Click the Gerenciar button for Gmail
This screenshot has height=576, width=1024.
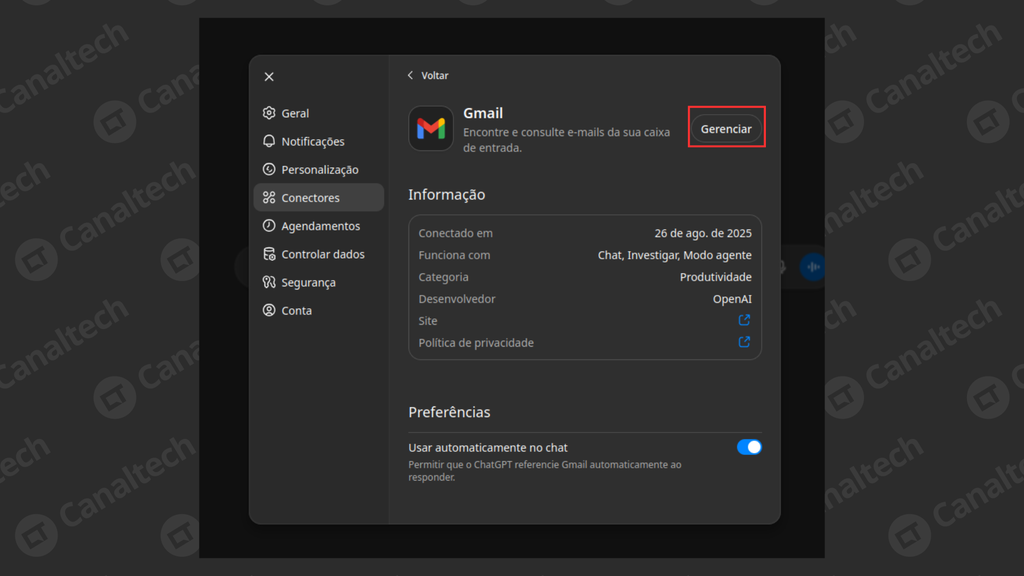point(726,129)
